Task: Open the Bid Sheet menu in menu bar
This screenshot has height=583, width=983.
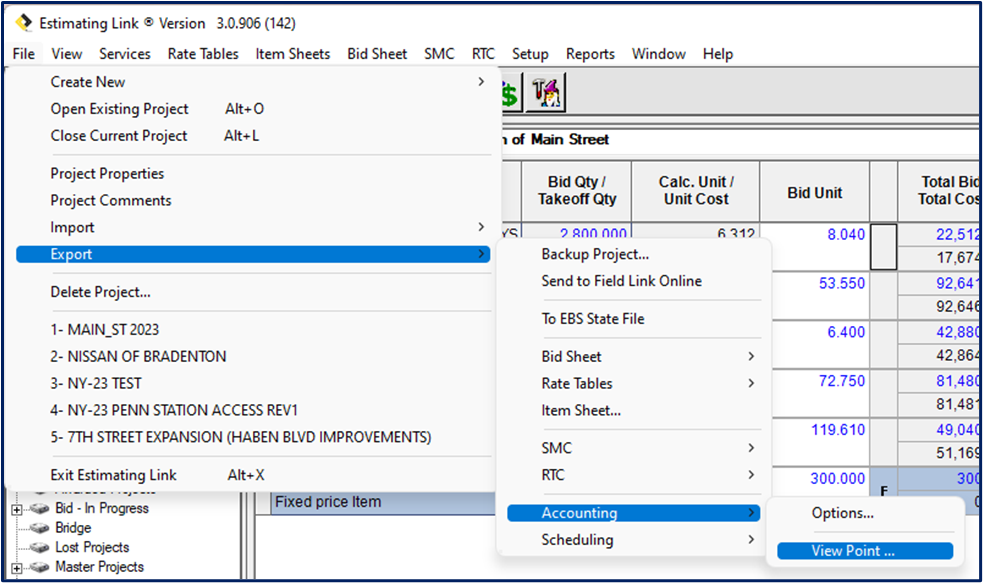Action: pyautogui.click(x=377, y=54)
